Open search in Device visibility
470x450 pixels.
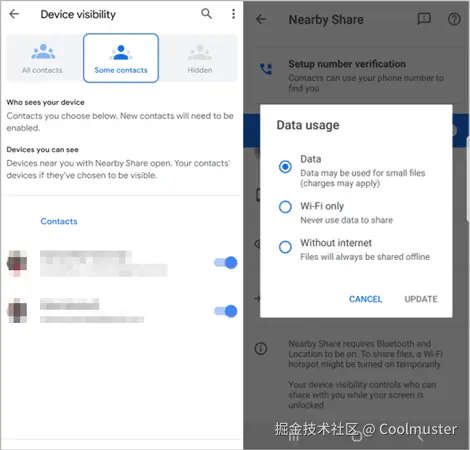point(206,14)
